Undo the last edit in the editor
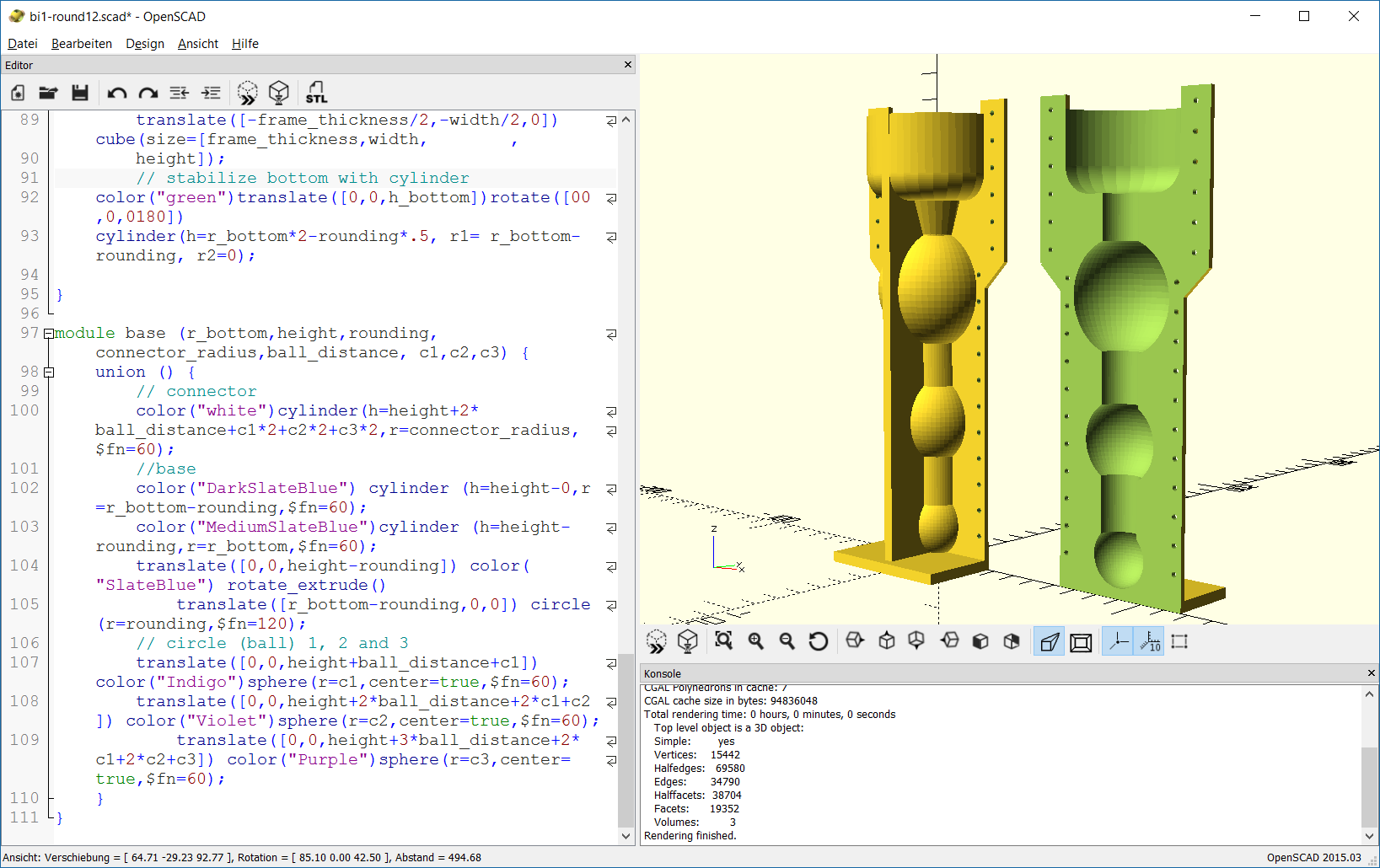 tap(117, 93)
